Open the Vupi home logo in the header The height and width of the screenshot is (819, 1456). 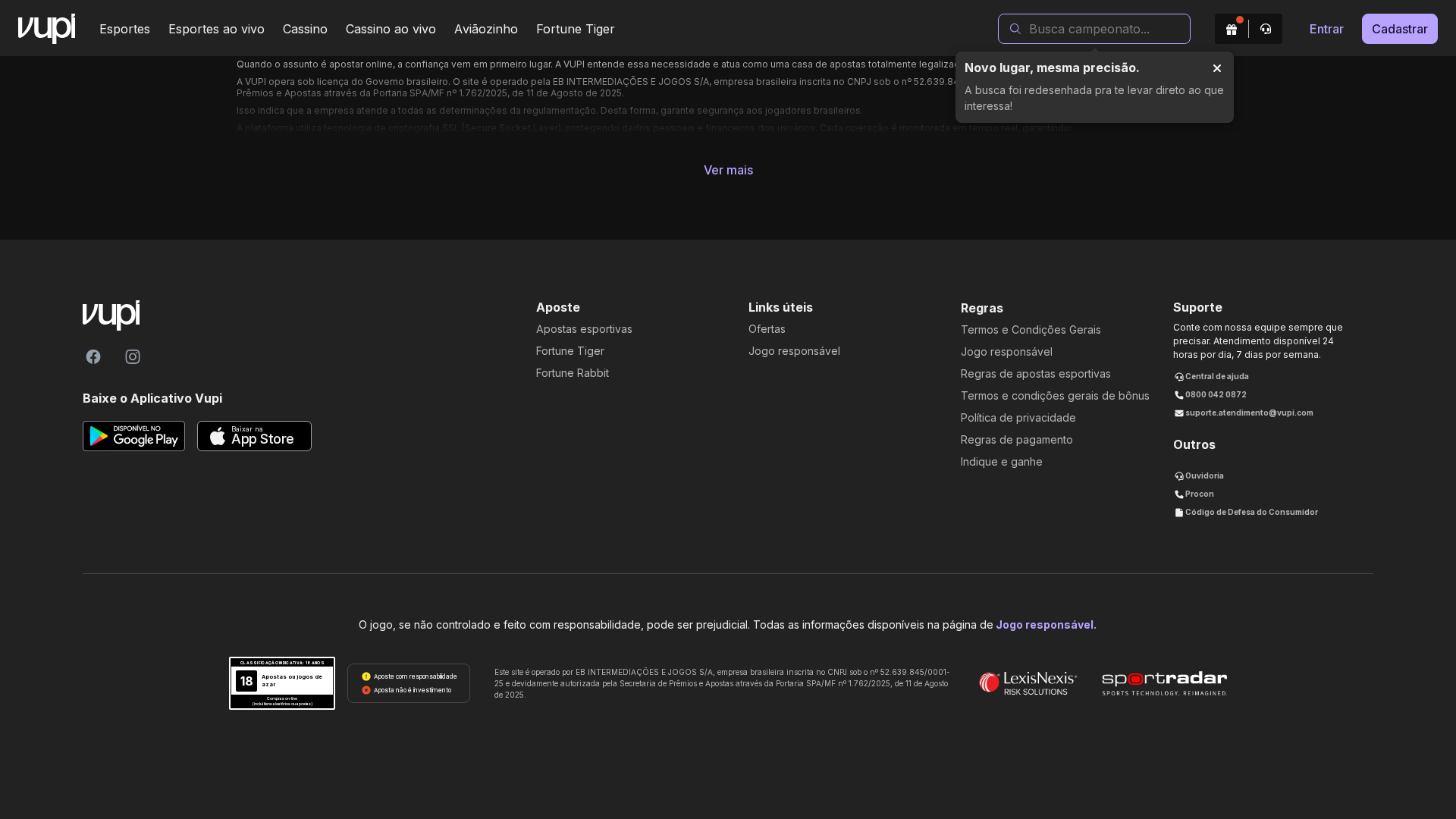coord(46,29)
